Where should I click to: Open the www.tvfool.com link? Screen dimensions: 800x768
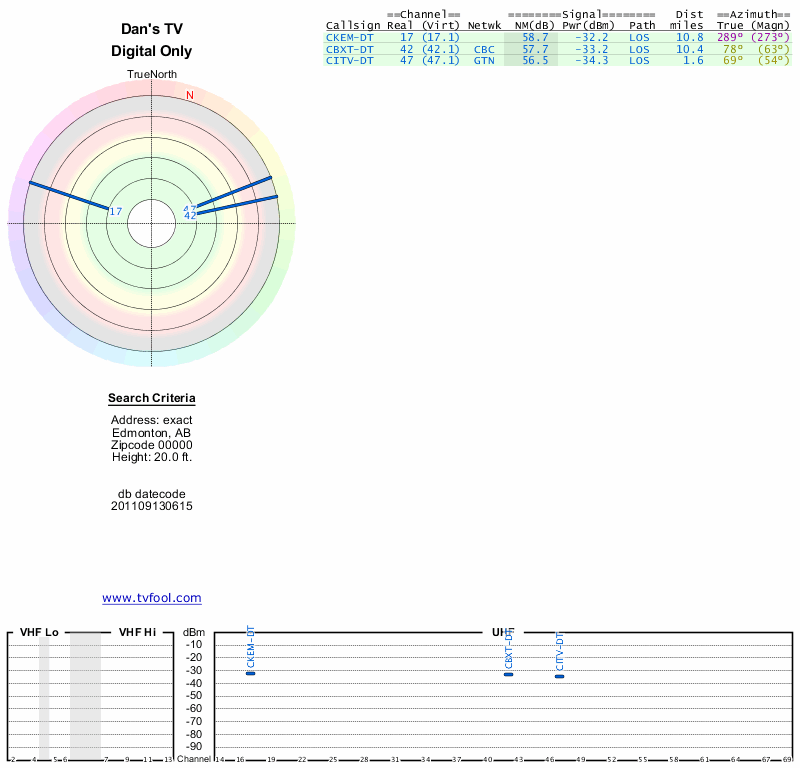point(152,598)
